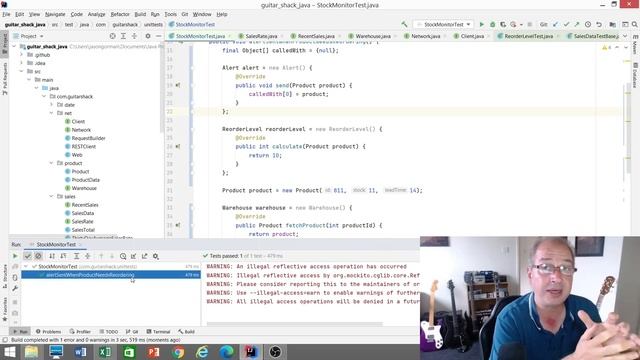Import test results icon
The width and height of the screenshot is (640, 360).
[x=133, y=256]
